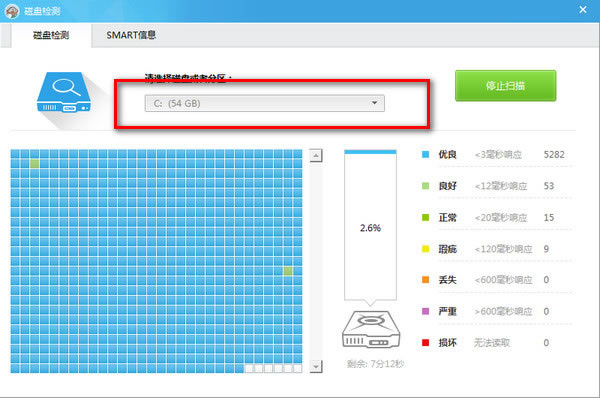600x398 pixels.
Task: Click the app logo in title bar
Action: pos(13,11)
